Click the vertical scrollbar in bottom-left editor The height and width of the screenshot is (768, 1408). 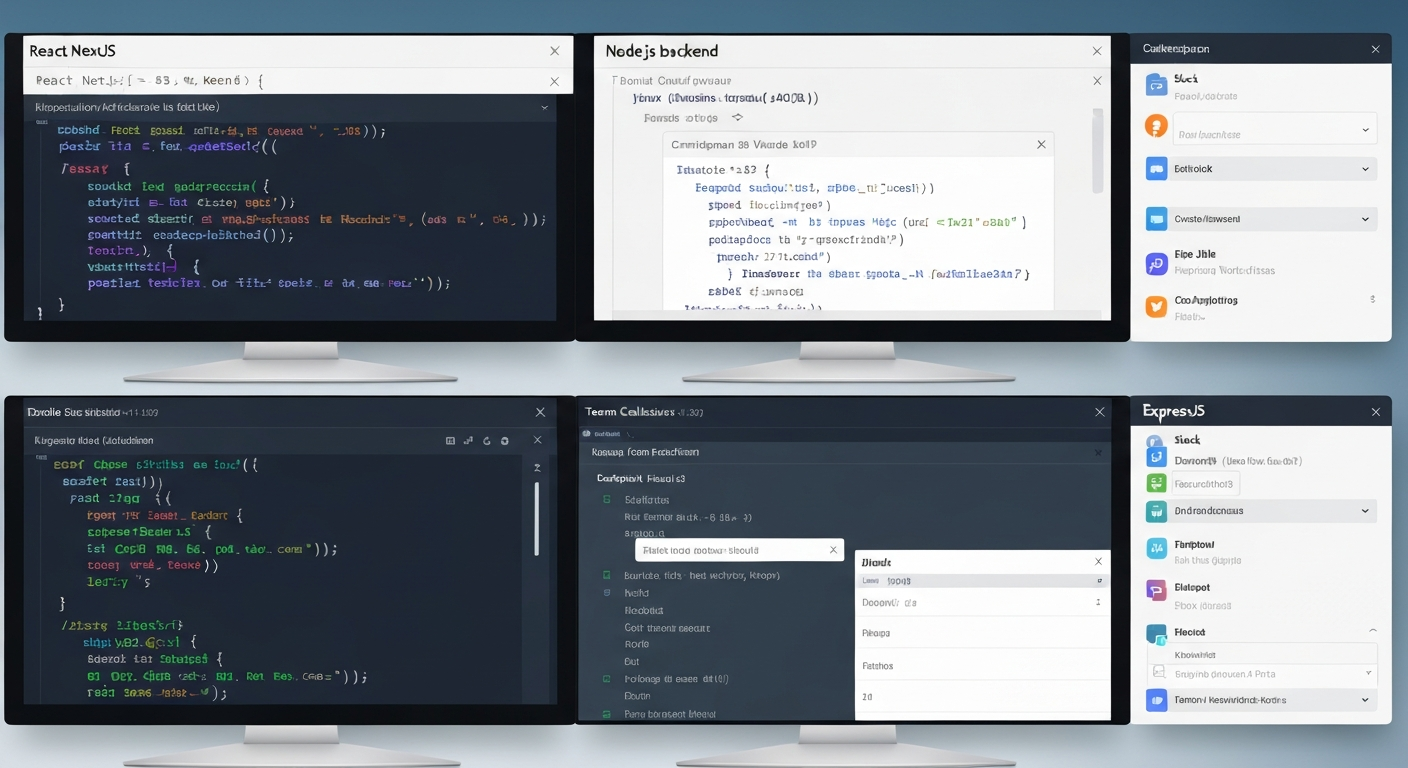click(537, 518)
